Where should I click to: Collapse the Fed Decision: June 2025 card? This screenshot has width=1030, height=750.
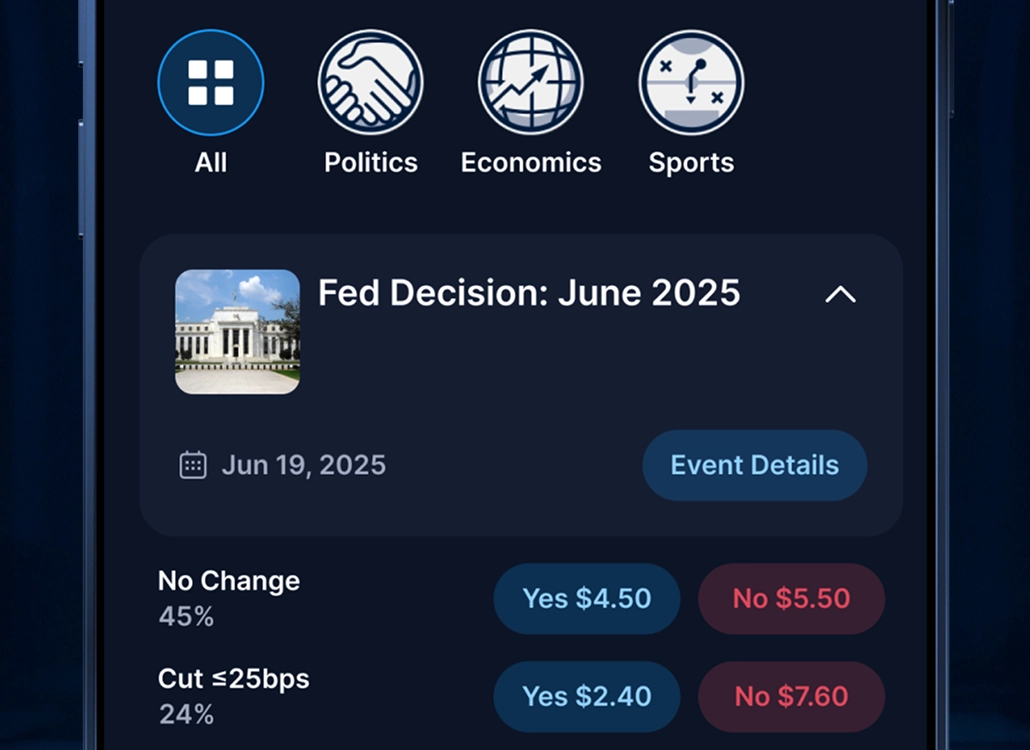tap(841, 294)
